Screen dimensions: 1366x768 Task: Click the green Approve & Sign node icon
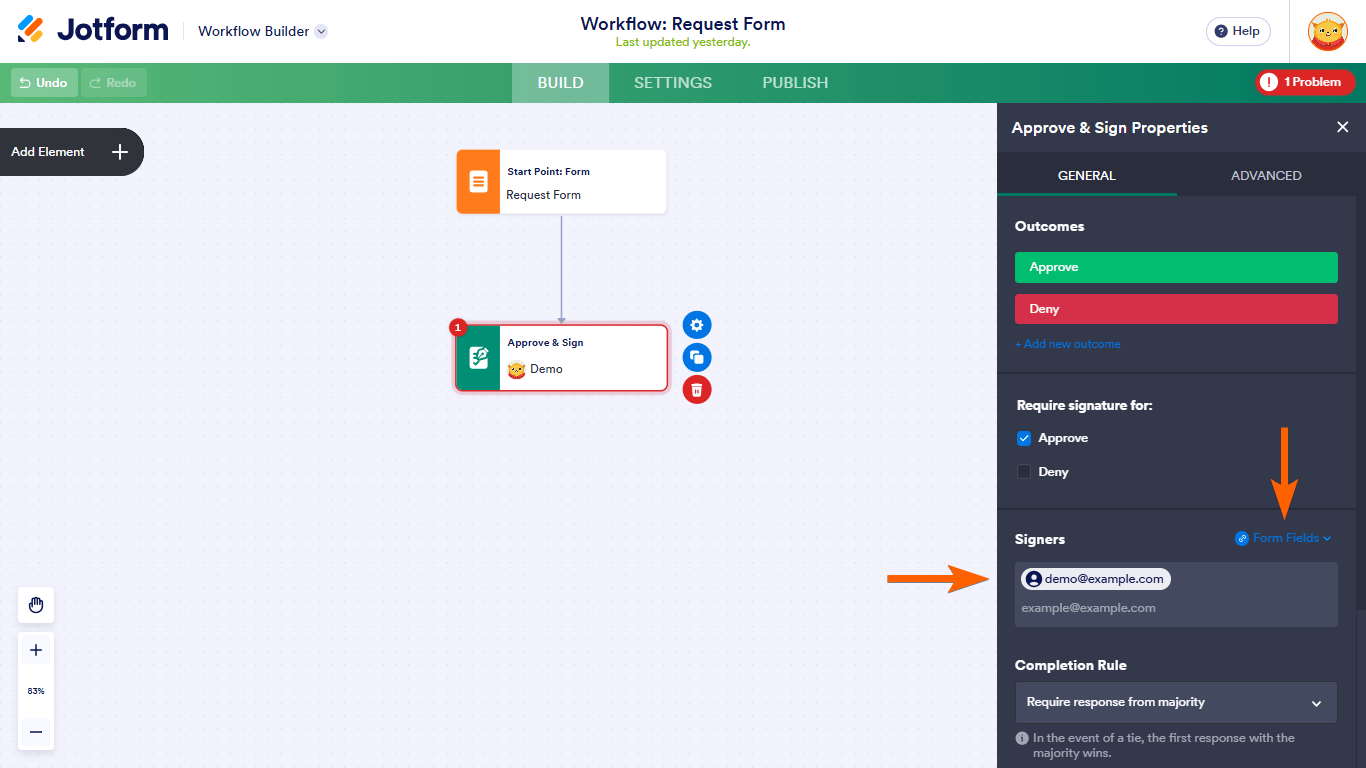click(478, 357)
